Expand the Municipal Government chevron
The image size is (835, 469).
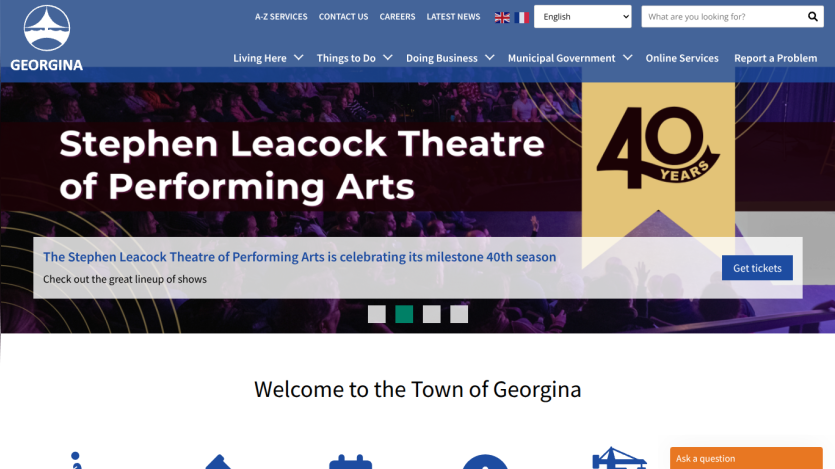coord(628,57)
